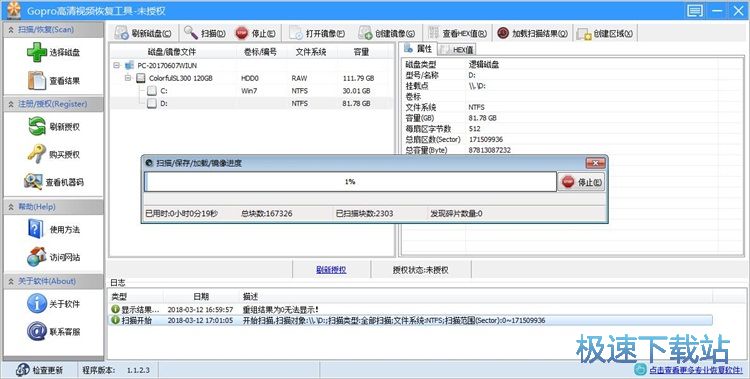The height and width of the screenshot is (379, 750).
Task: Click 刷新授权 sidebar icon
Action: 54,127
